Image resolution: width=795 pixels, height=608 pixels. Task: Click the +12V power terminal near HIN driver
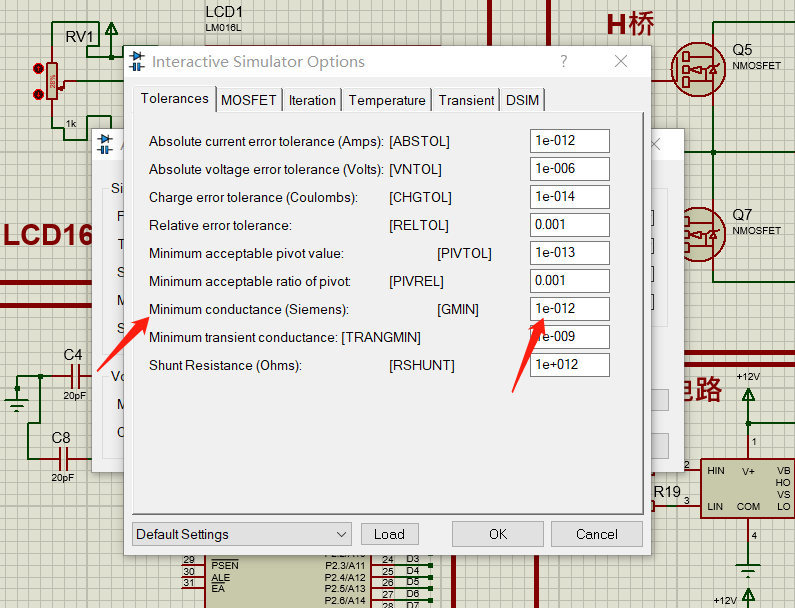[748, 397]
